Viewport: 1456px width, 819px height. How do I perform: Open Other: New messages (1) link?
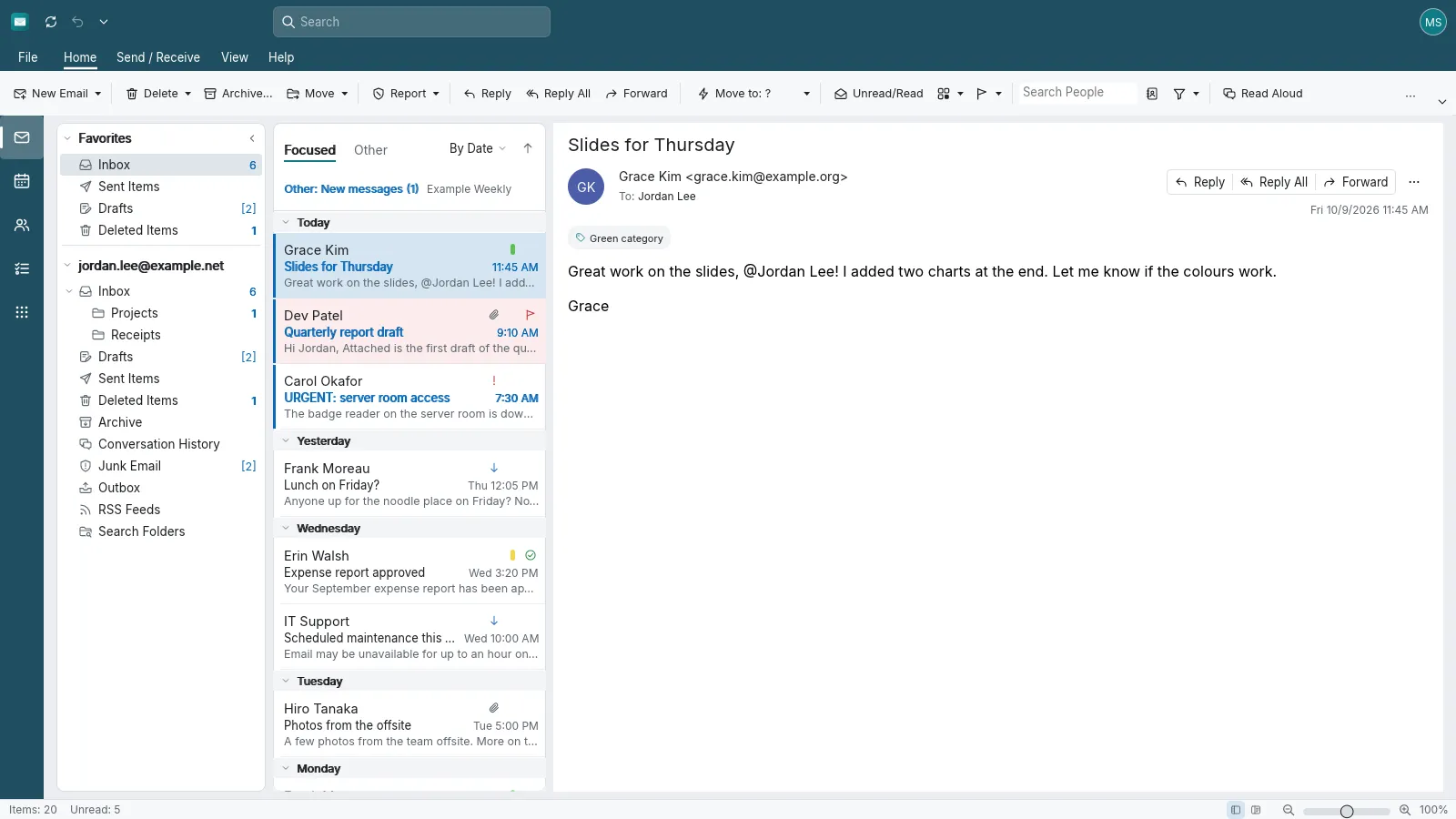[x=351, y=189]
